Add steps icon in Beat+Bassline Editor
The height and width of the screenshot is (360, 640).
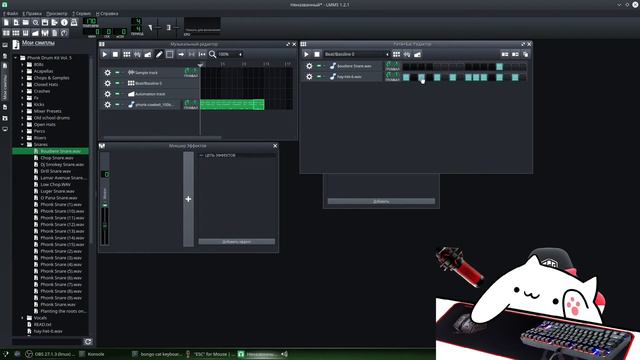point(515,54)
